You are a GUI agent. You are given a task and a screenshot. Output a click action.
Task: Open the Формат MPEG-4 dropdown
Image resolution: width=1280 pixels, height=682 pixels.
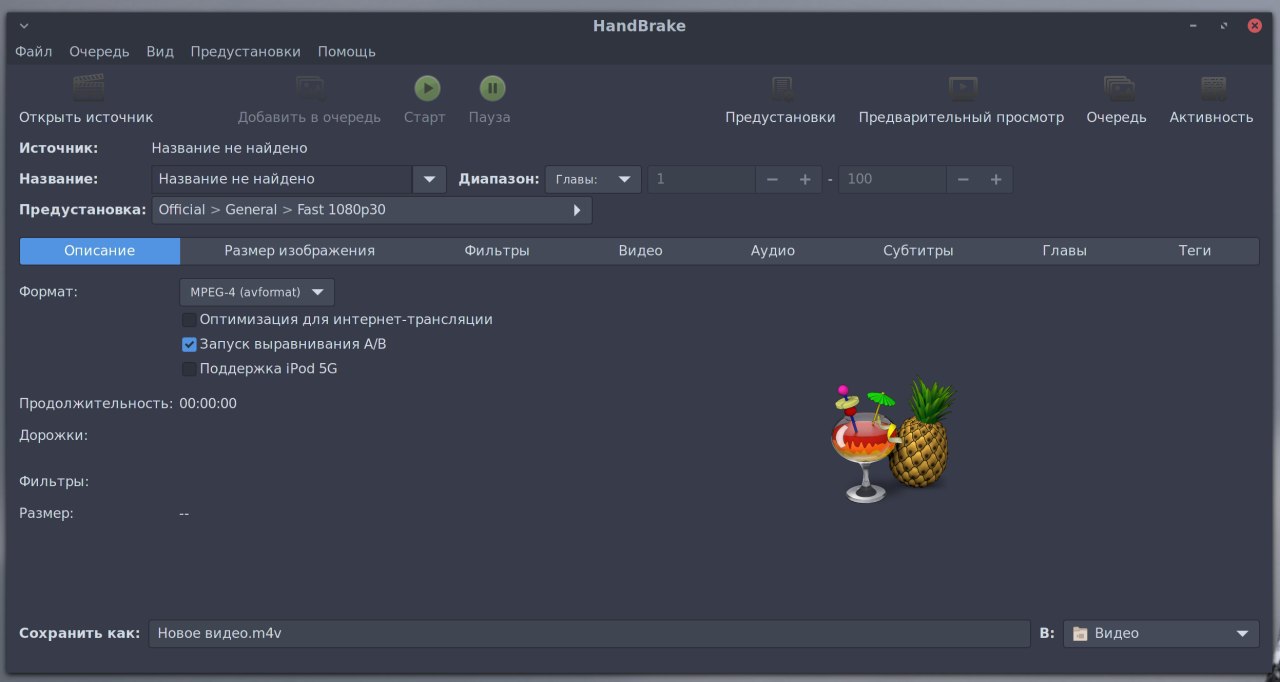(x=257, y=292)
